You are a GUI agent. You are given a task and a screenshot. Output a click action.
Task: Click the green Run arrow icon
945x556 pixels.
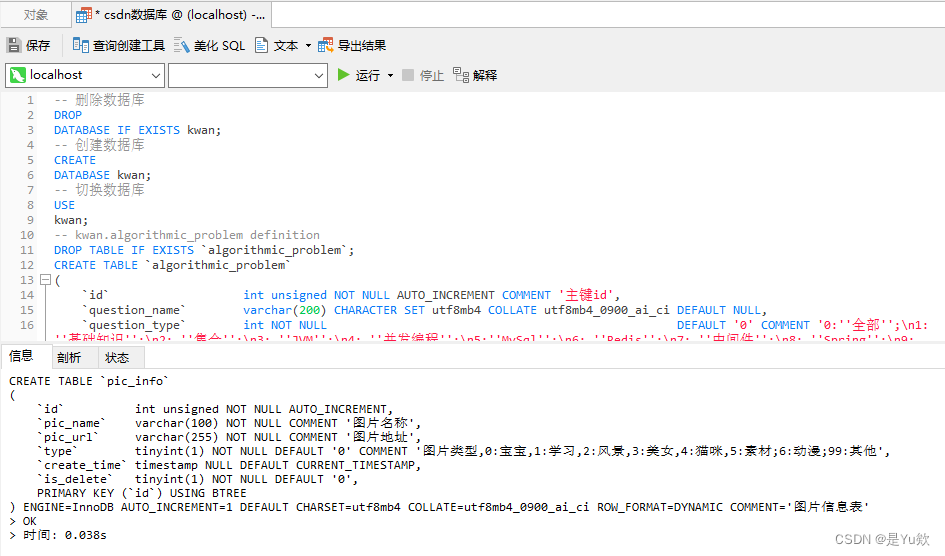(344, 75)
